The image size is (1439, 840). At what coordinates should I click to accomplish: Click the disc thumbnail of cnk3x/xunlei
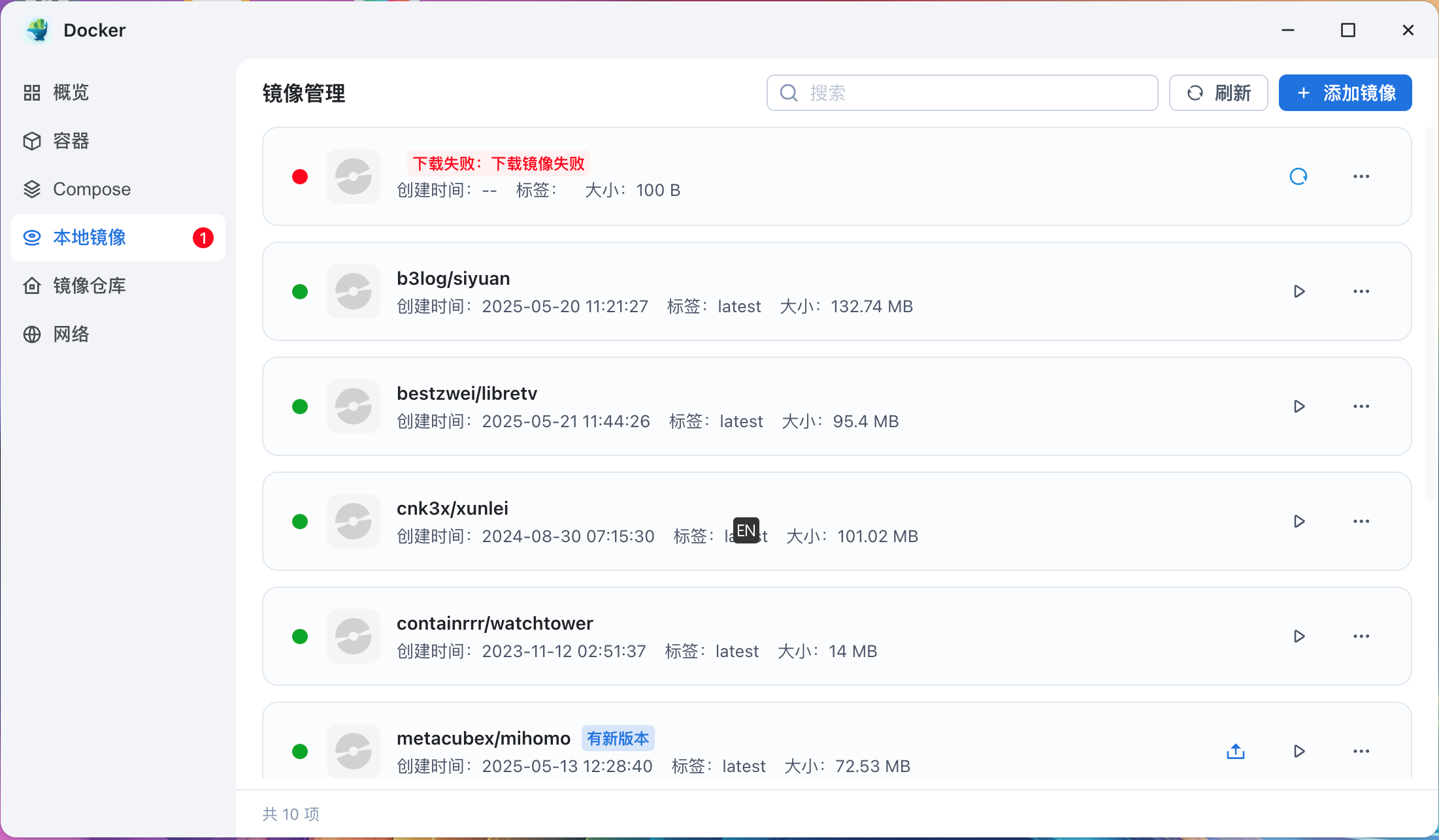pos(354,521)
